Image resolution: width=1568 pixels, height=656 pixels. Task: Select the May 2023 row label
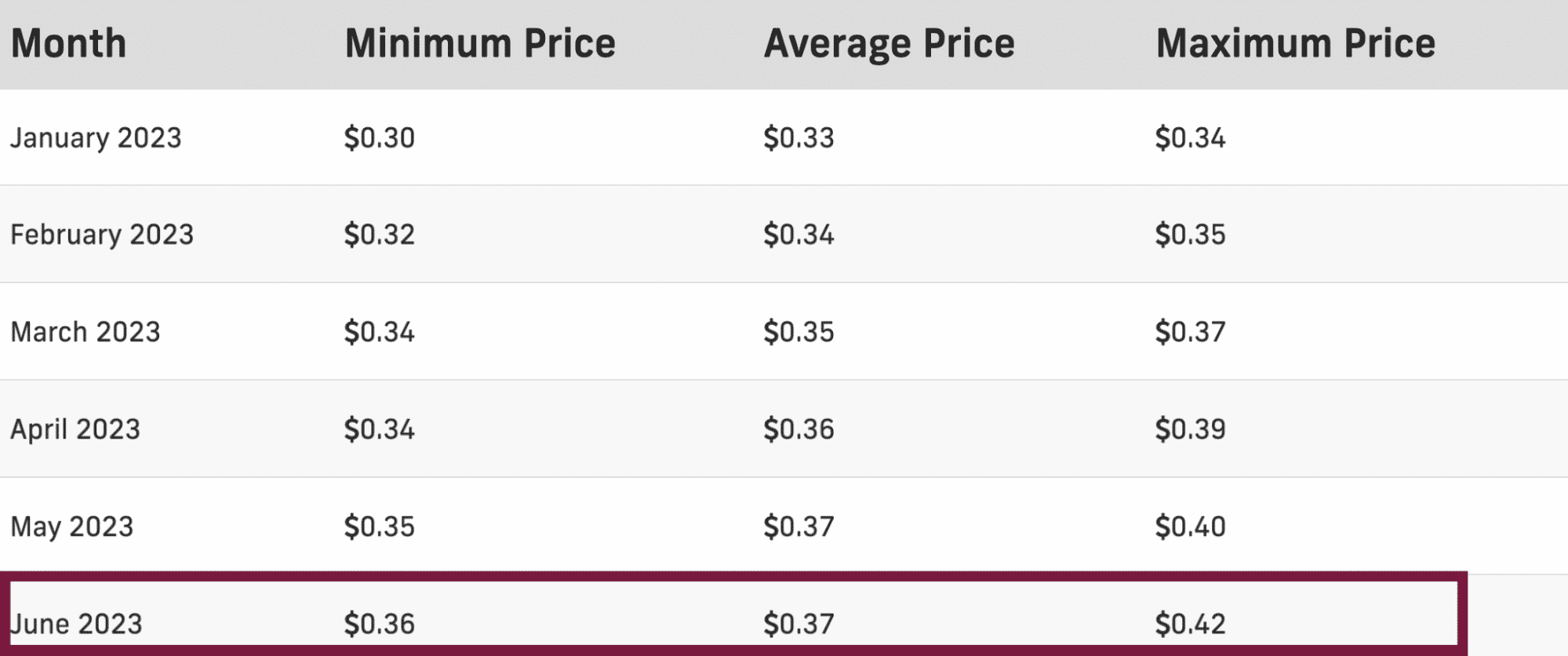click(x=72, y=527)
